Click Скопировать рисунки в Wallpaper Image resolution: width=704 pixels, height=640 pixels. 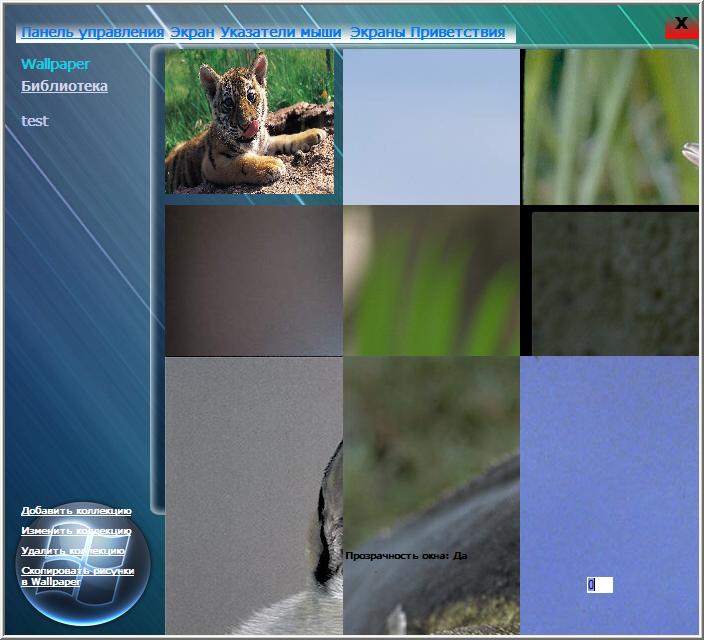tap(78, 576)
